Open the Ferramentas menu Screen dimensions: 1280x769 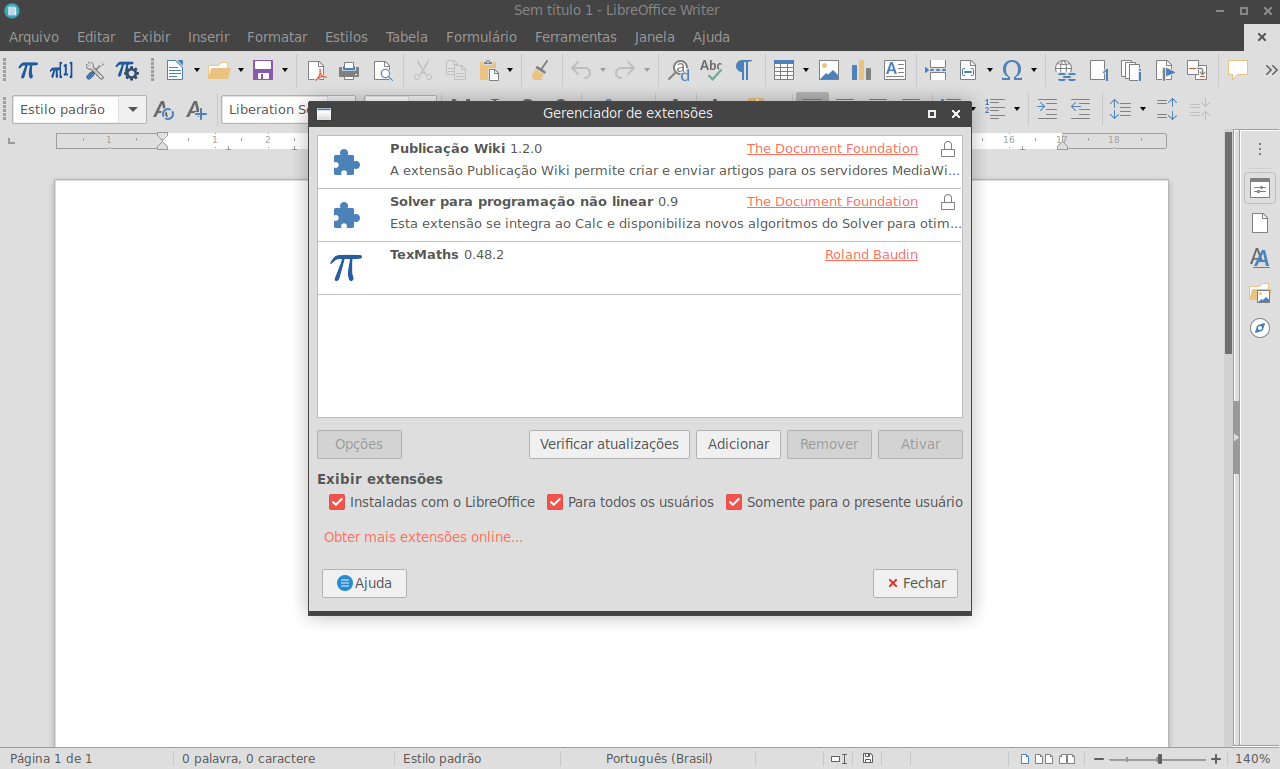(x=576, y=37)
